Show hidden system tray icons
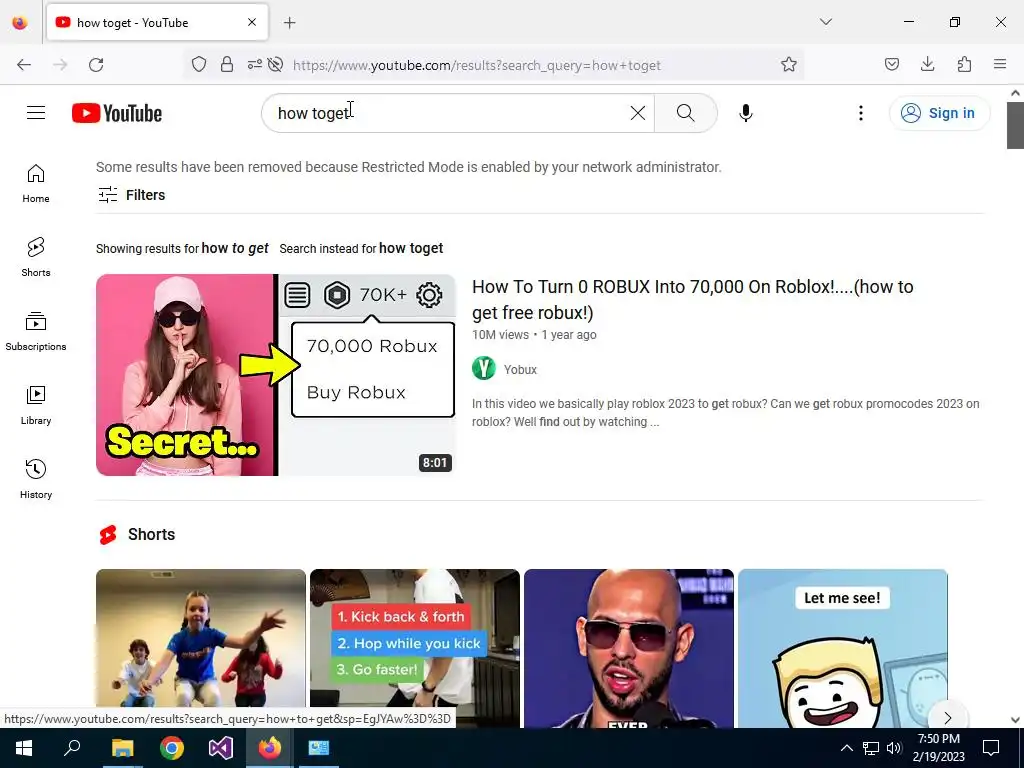 [846, 748]
